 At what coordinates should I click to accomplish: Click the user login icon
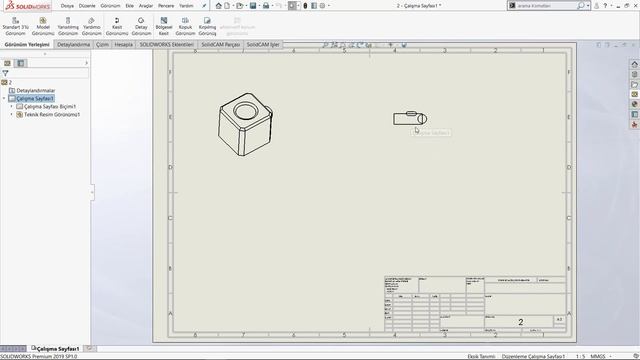click(x=596, y=6)
